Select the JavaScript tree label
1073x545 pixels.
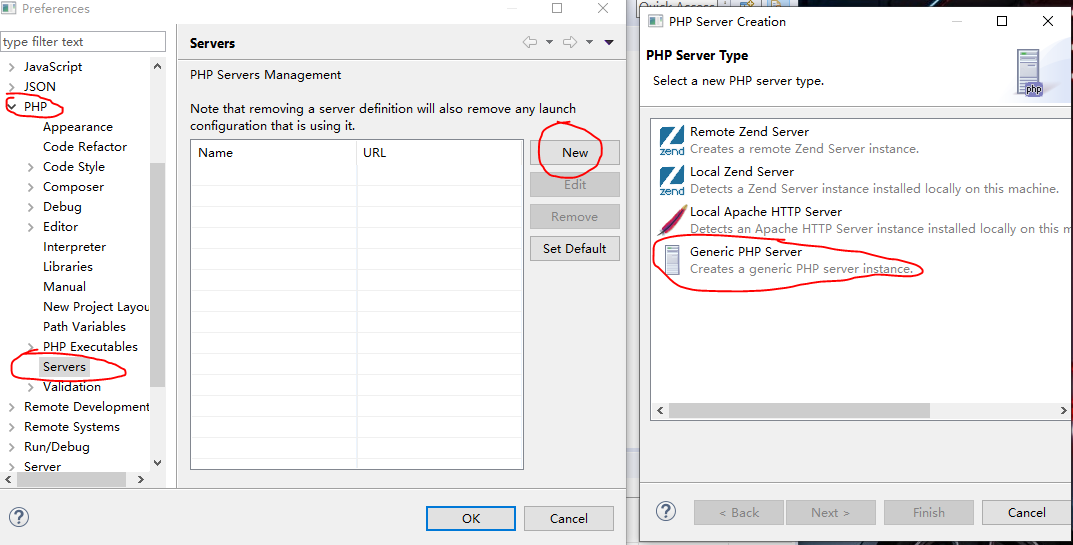tap(53, 66)
